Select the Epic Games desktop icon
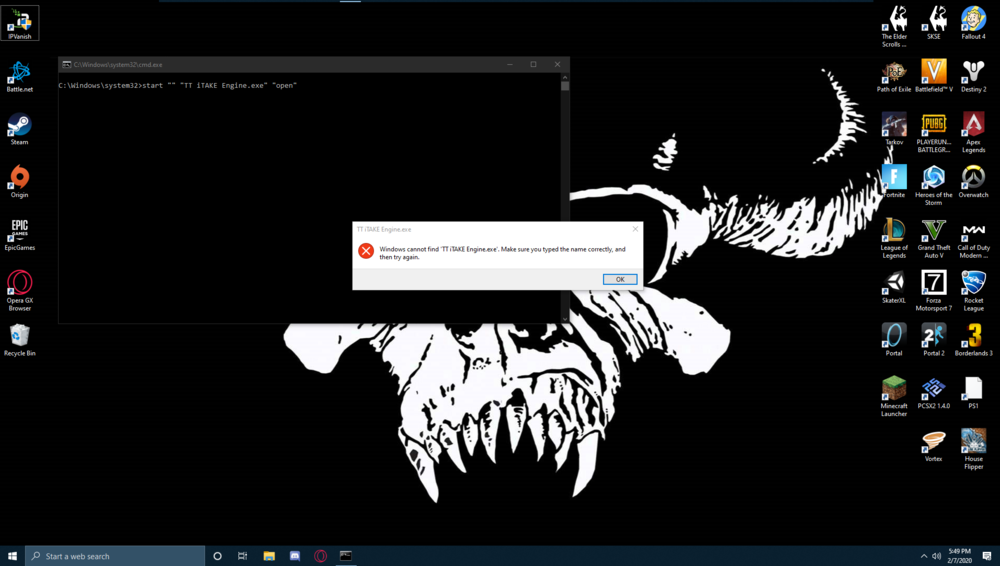This screenshot has height=566, width=1000. coord(20,235)
